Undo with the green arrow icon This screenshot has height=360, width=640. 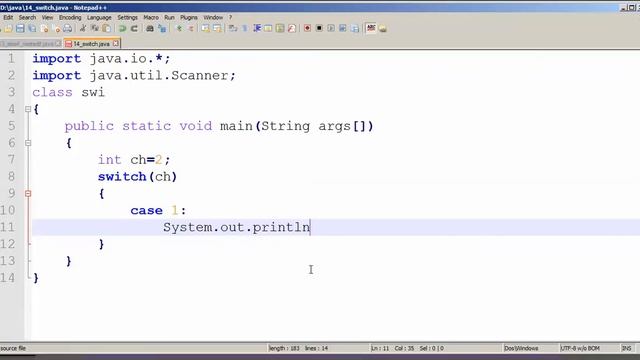(122, 28)
